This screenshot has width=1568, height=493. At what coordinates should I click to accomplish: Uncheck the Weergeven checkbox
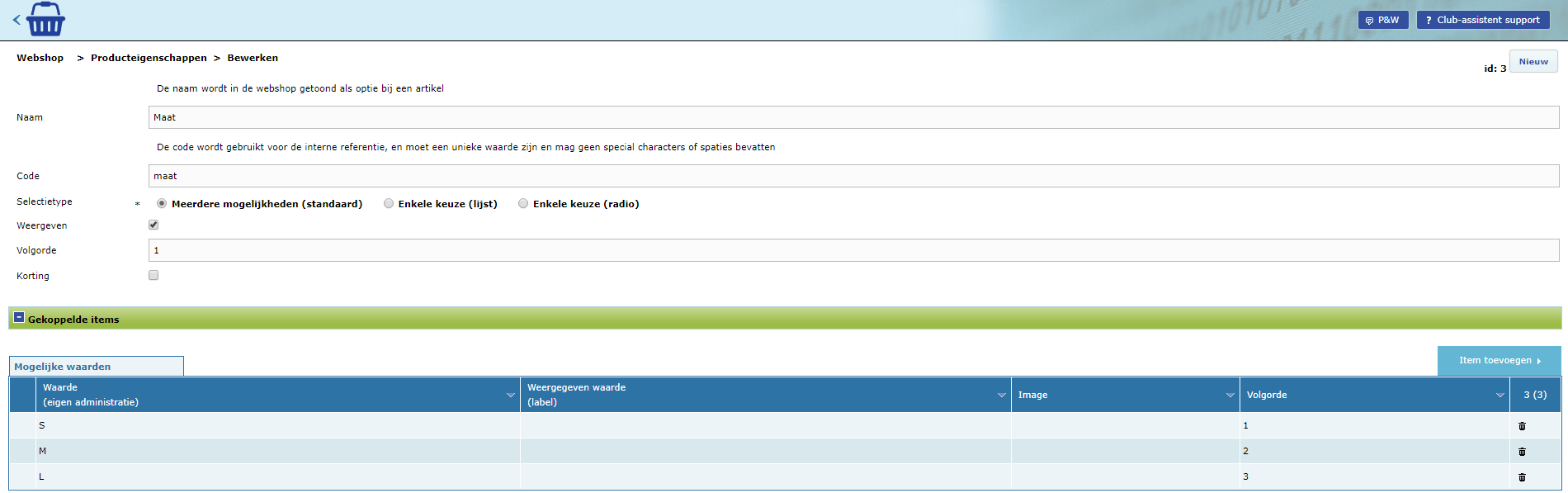[x=153, y=225]
